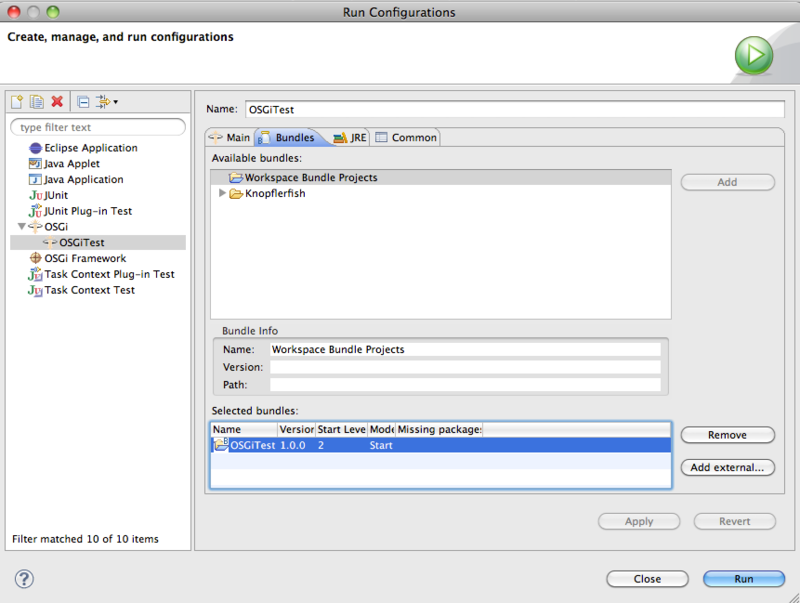The height and width of the screenshot is (603, 800).
Task: Select OSGiTest launch configuration in tree
Action: [98, 242]
